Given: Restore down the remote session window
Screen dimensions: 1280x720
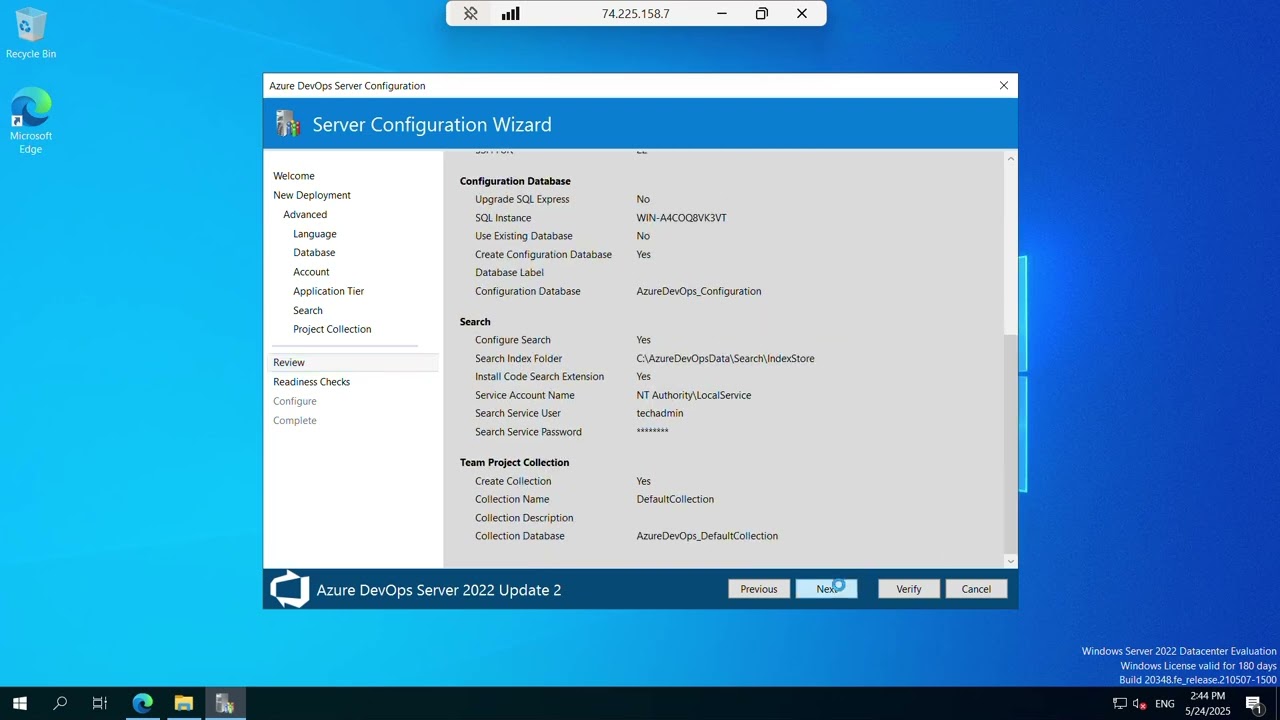Looking at the screenshot, I should [762, 14].
